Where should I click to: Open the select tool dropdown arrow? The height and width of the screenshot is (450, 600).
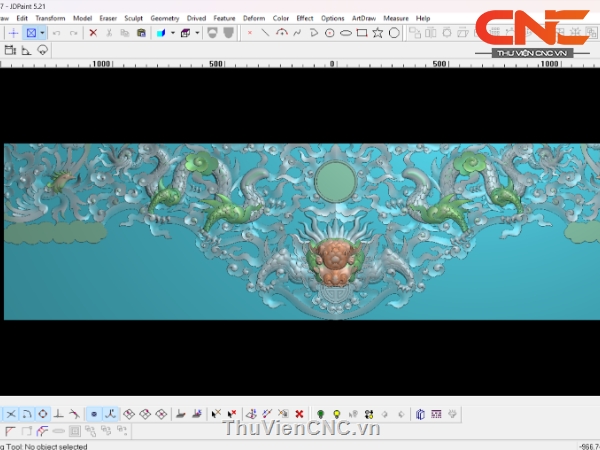click(x=42, y=33)
